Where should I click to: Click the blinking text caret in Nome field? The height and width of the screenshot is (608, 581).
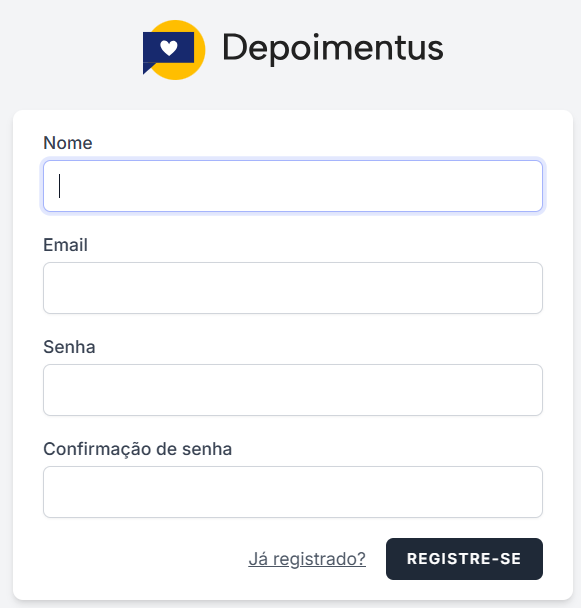pyautogui.click(x=59, y=186)
